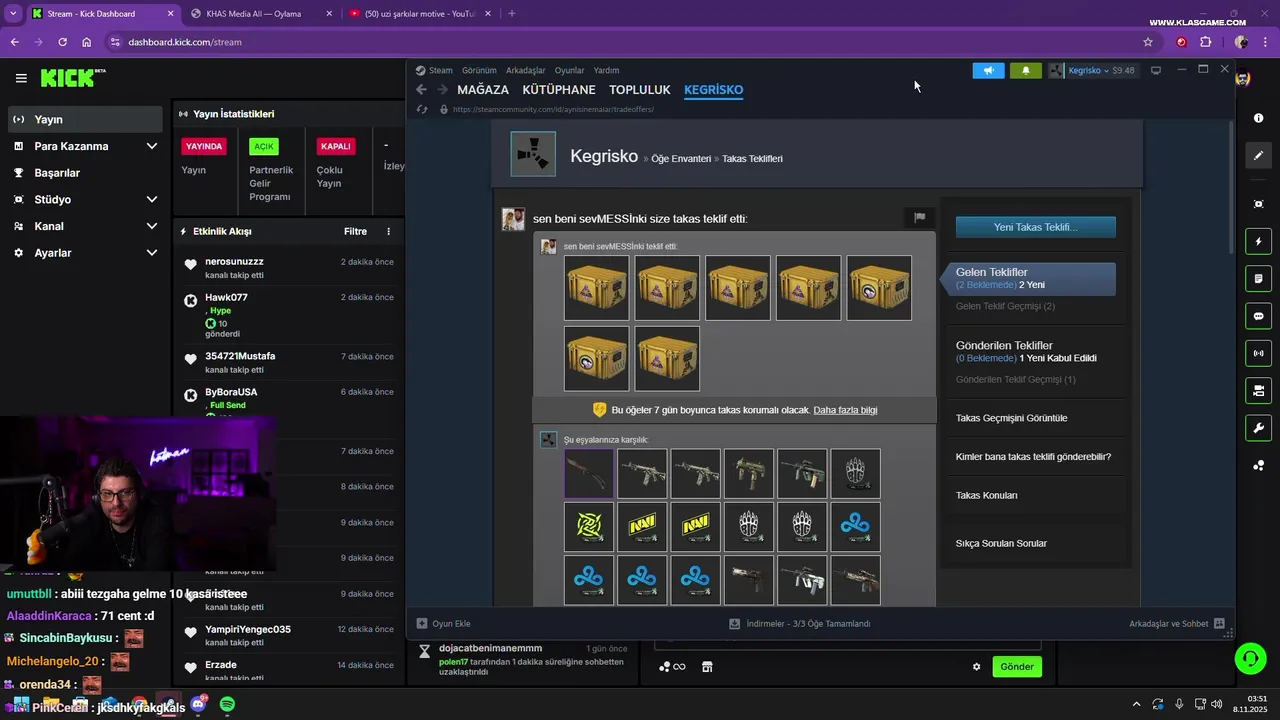Switch to the TOPLULUK tab
The height and width of the screenshot is (720, 1280).
point(640,90)
